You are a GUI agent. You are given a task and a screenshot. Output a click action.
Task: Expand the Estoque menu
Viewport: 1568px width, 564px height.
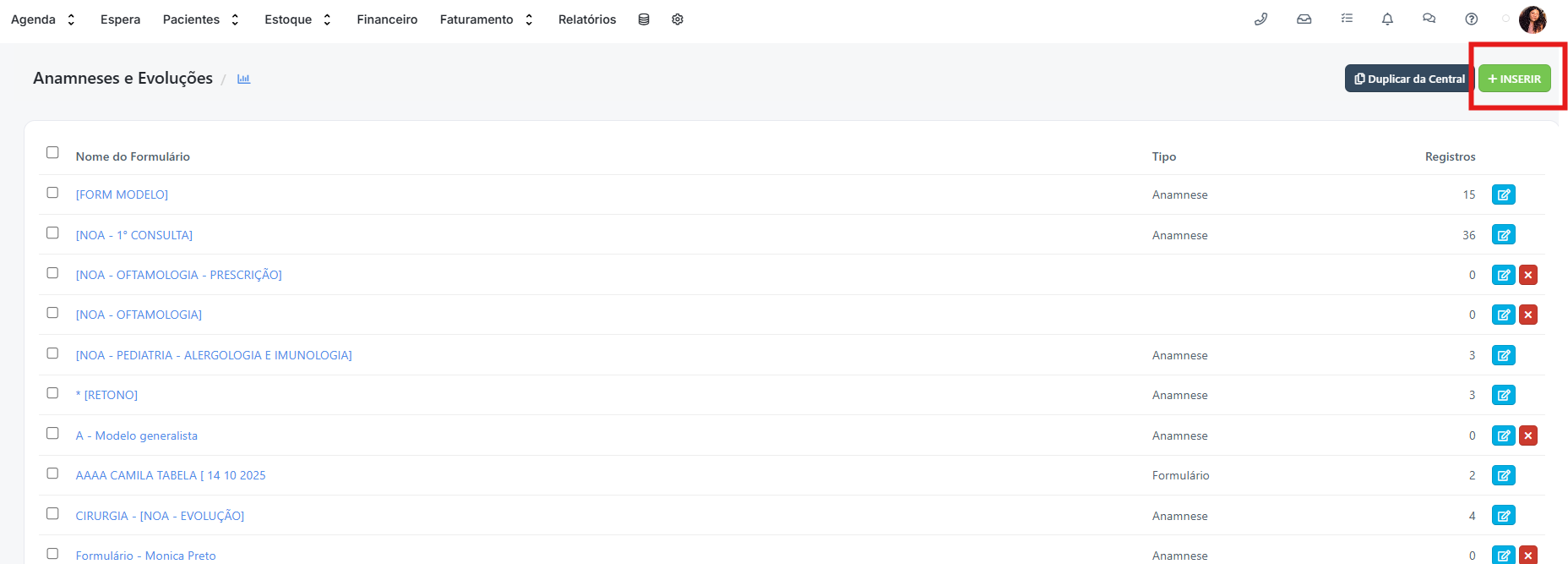tap(298, 19)
